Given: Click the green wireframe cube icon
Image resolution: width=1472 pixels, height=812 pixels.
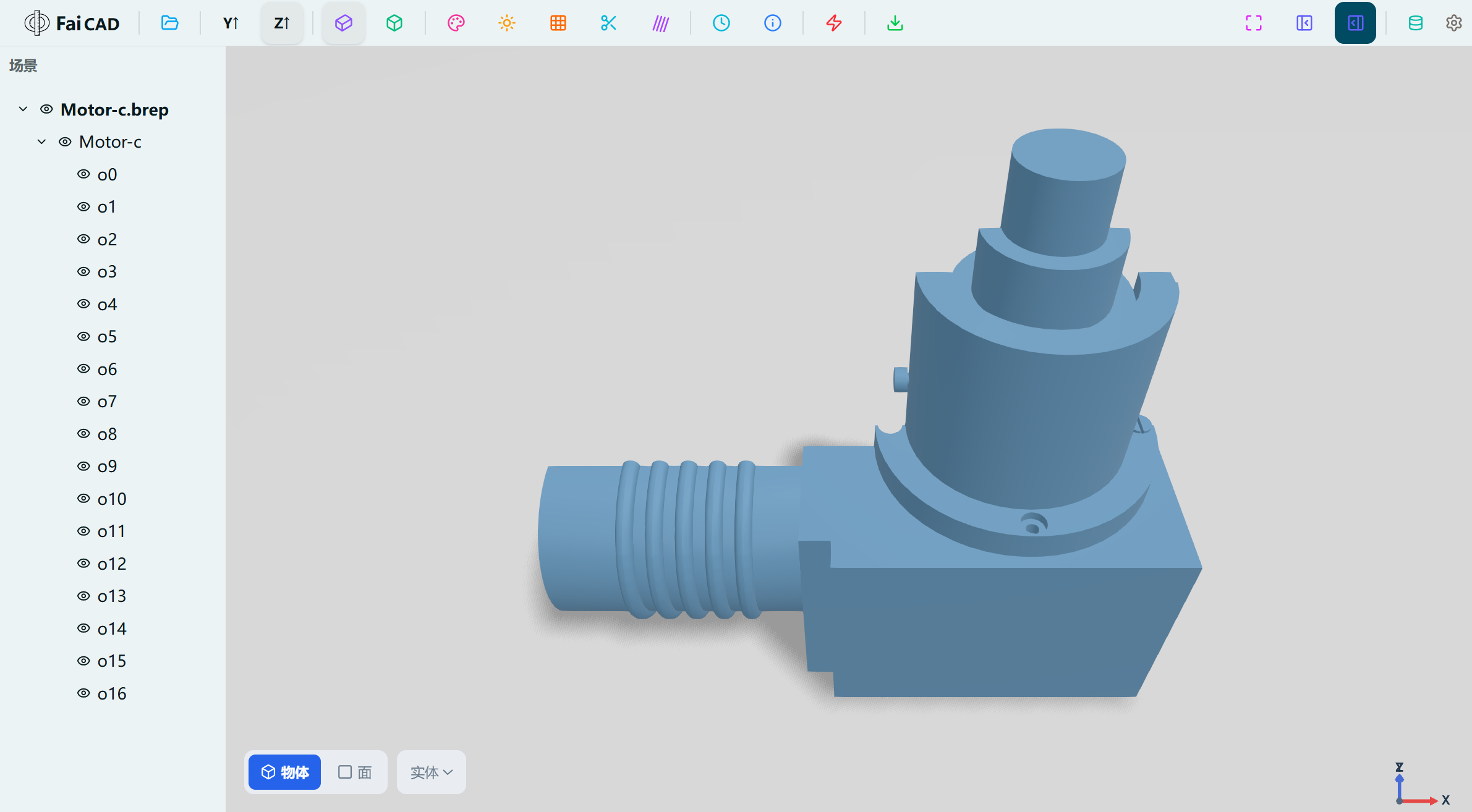Looking at the screenshot, I should point(394,23).
